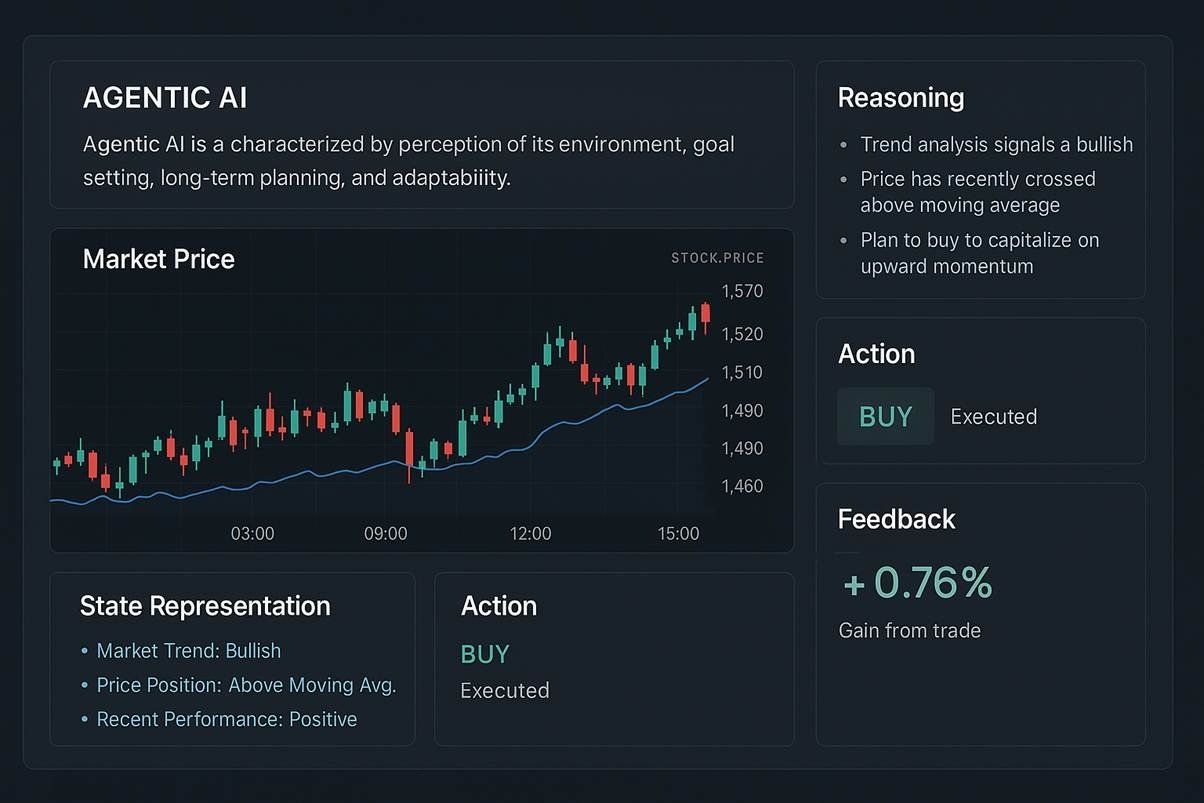The height and width of the screenshot is (803, 1204).
Task: Click the 1,460 price level label
Action: [x=742, y=487]
